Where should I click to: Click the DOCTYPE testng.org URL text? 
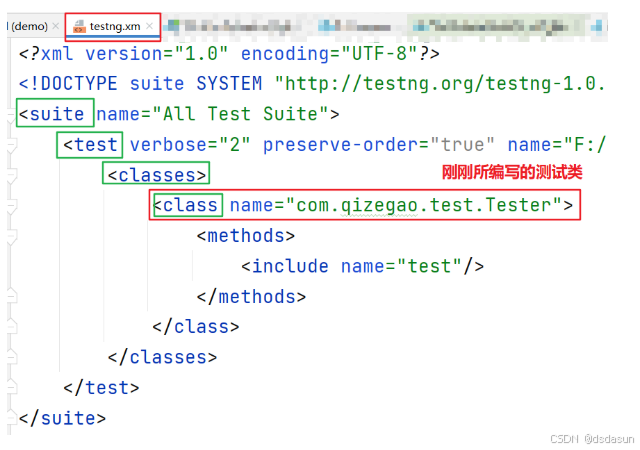click(440, 84)
